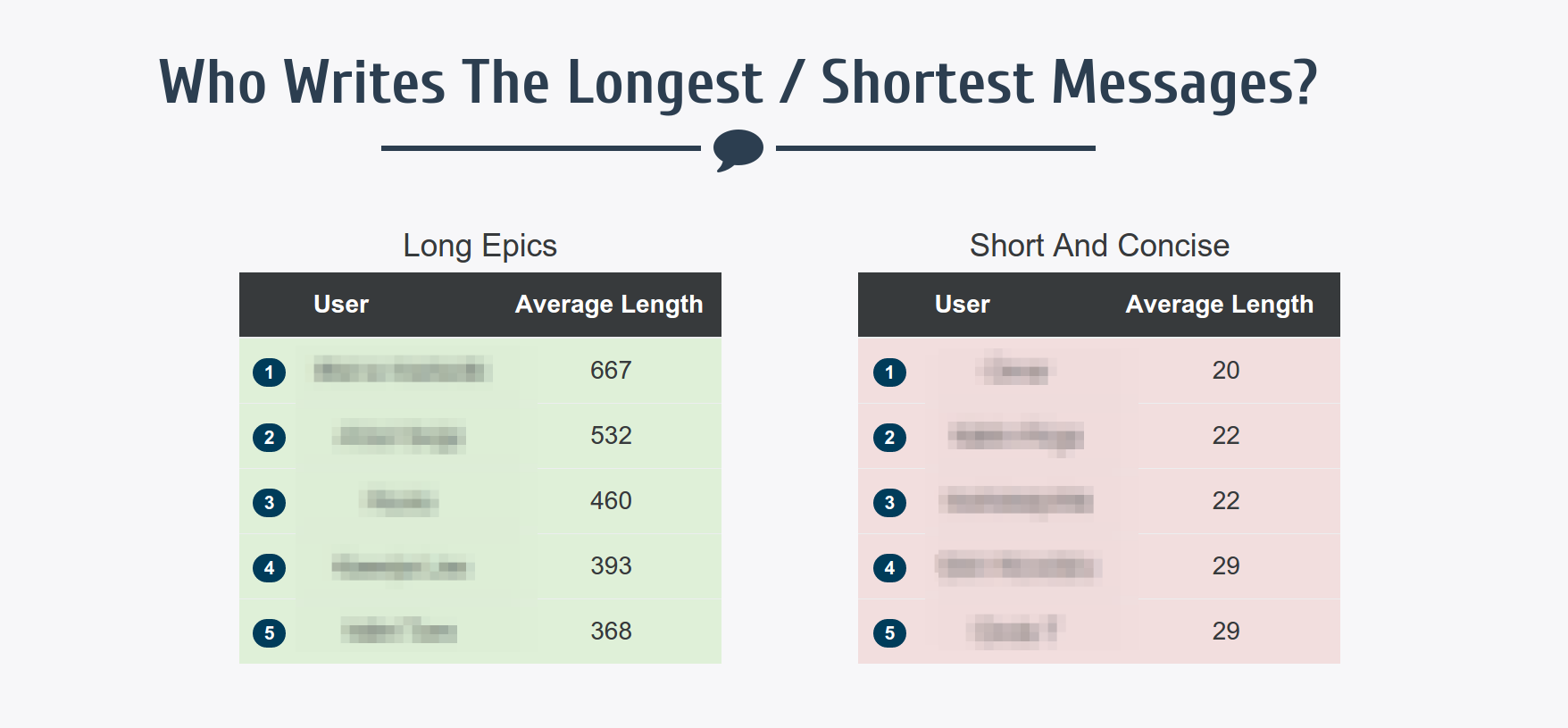Select the 460 average length value
Image resolution: width=1568 pixels, height=728 pixels.
(611, 500)
